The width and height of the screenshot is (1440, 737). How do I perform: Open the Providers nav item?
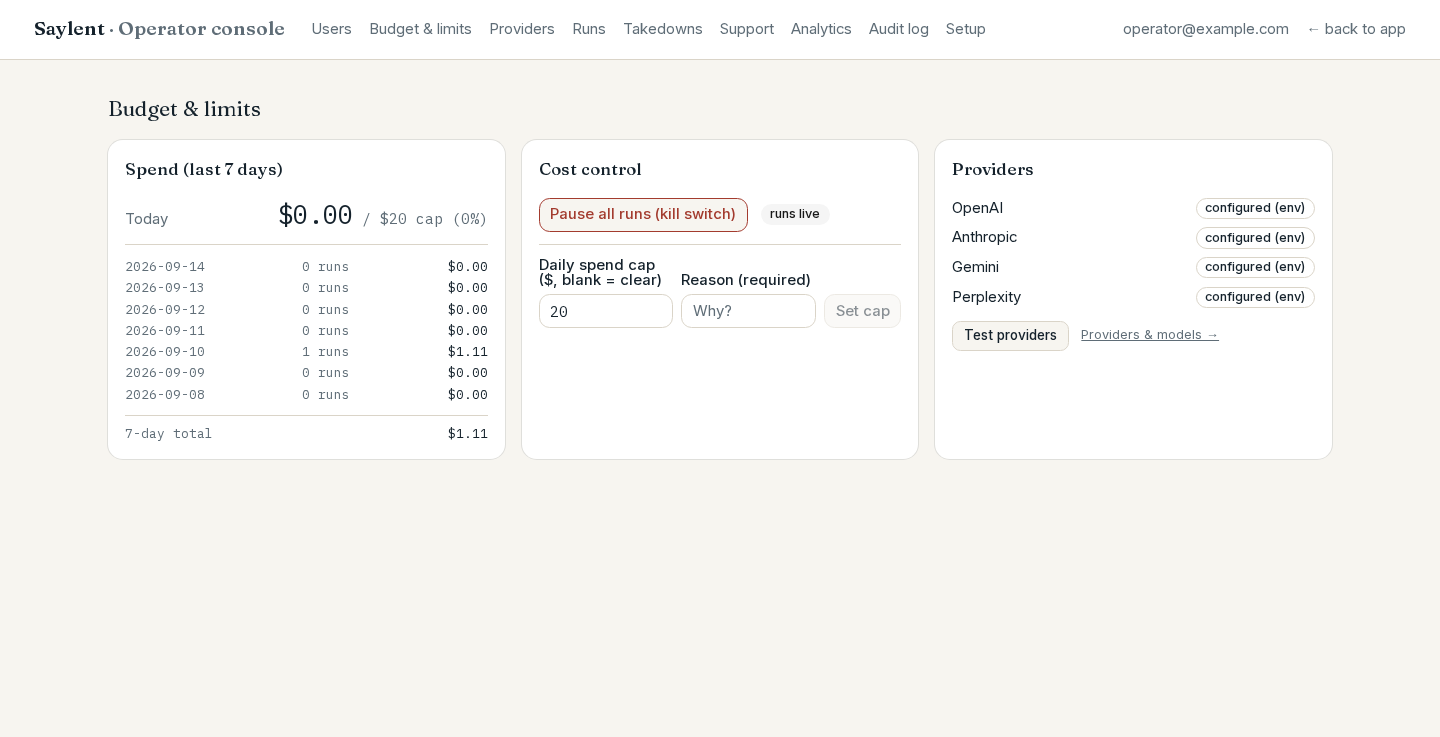[522, 29]
